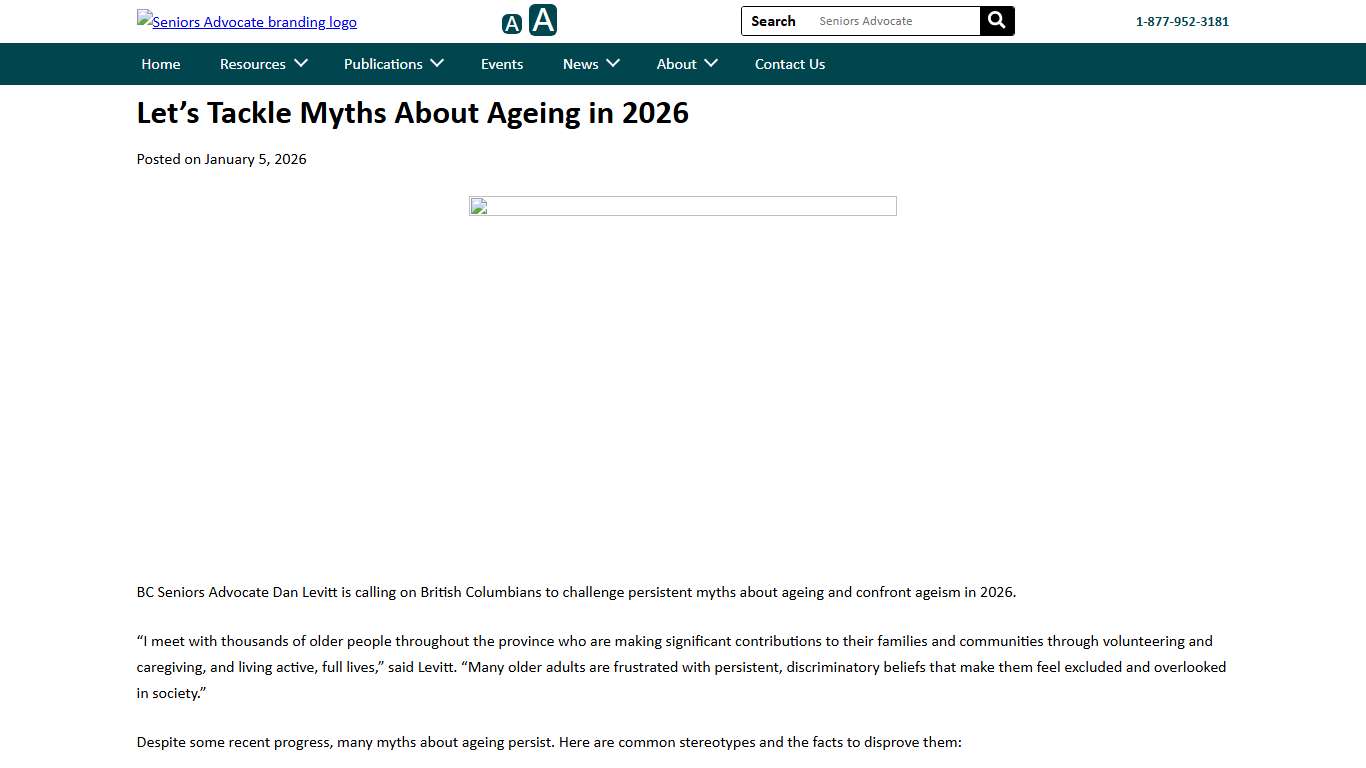
Task: Click the Contact Us link
Action: point(790,63)
